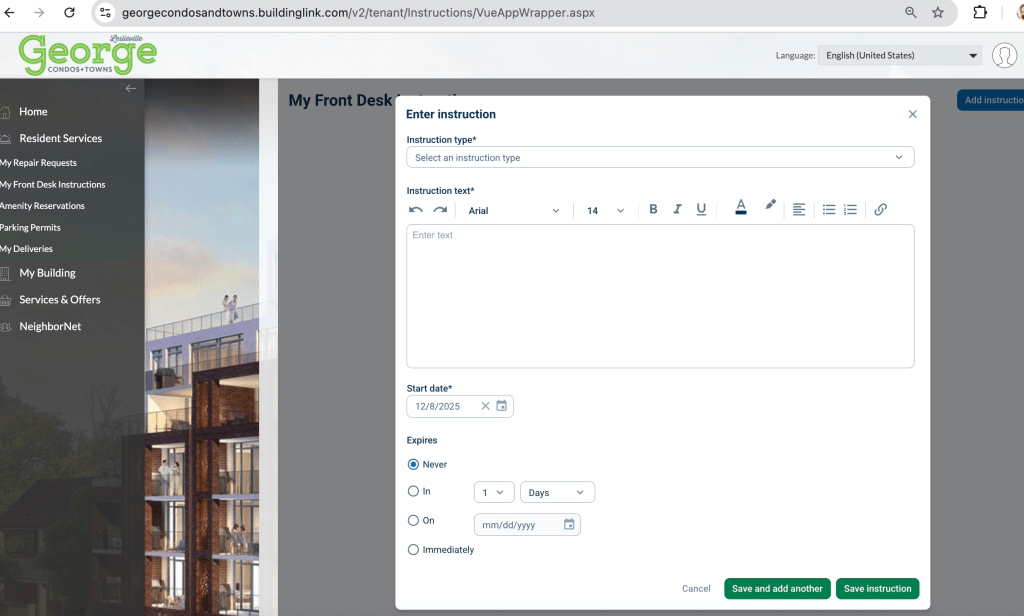1024x616 pixels.
Task: Open the text alignment options
Action: click(x=799, y=210)
